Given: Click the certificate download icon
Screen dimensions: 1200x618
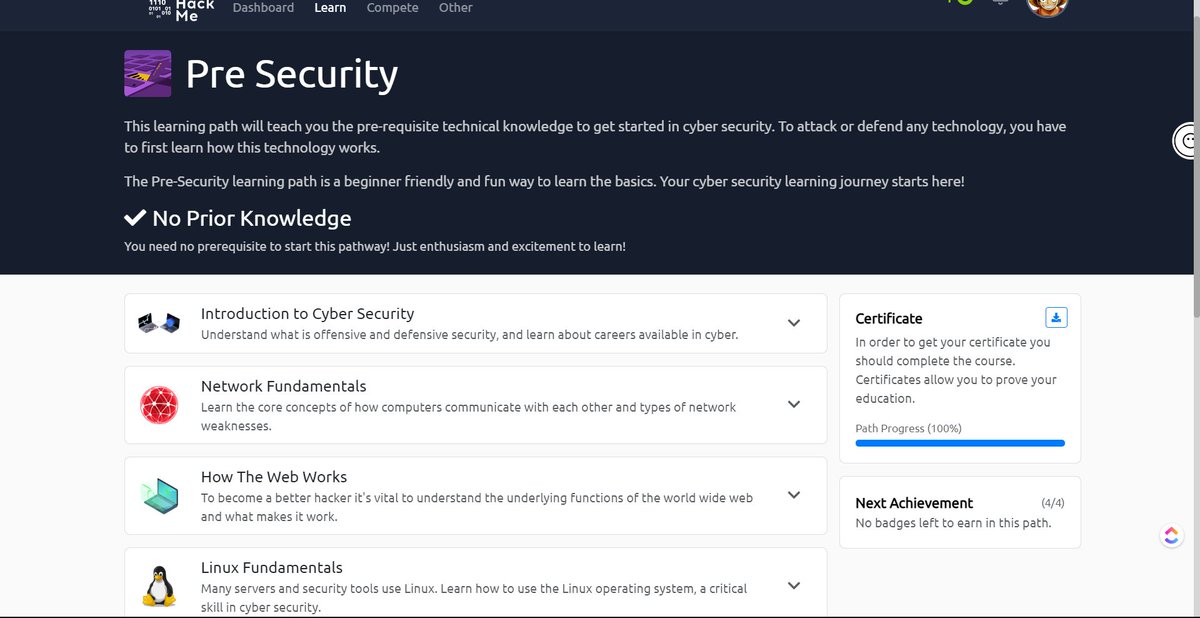Looking at the screenshot, I should [x=1056, y=317].
